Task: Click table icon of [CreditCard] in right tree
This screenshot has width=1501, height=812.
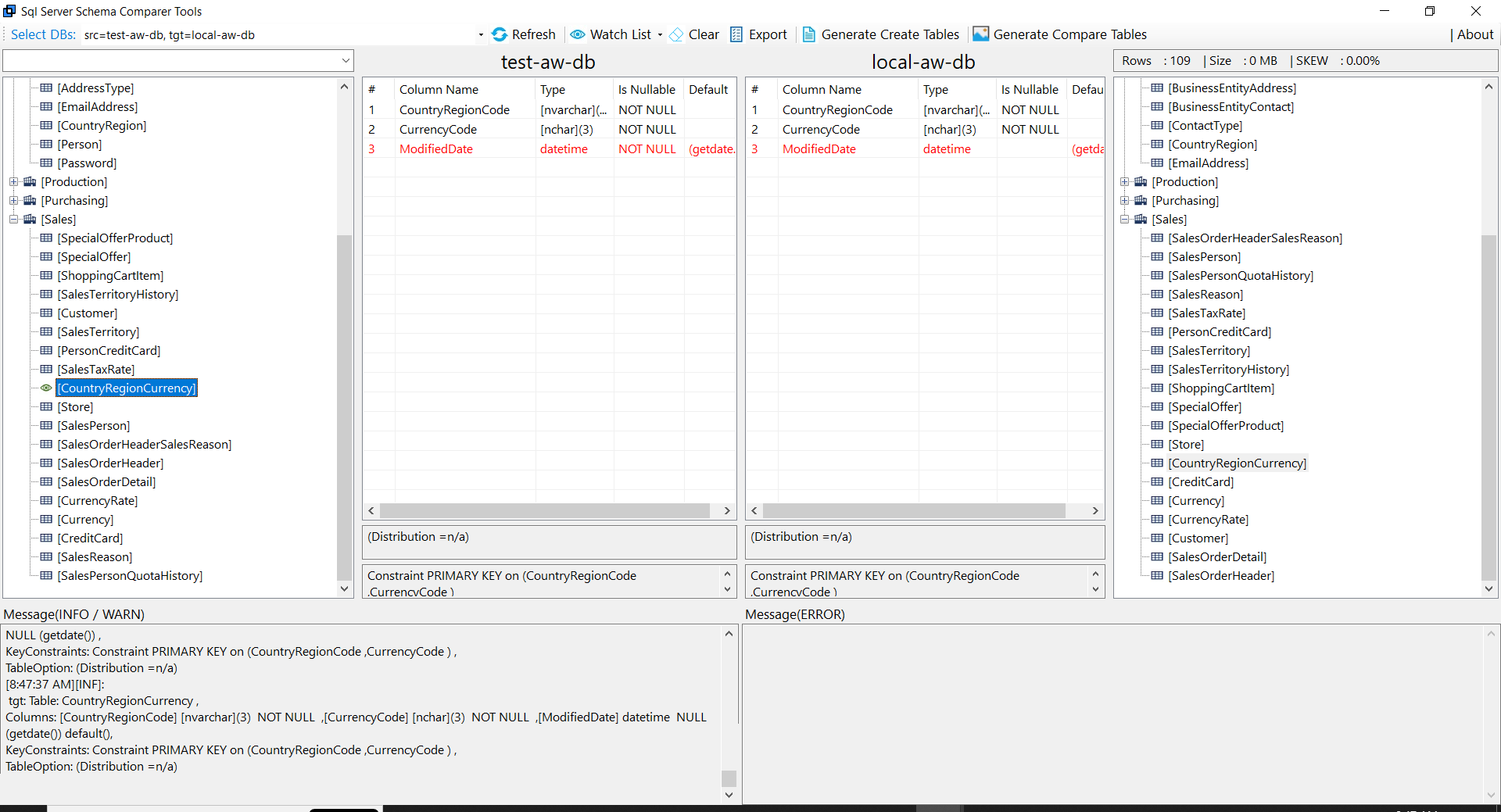Action: pyautogui.click(x=1157, y=481)
